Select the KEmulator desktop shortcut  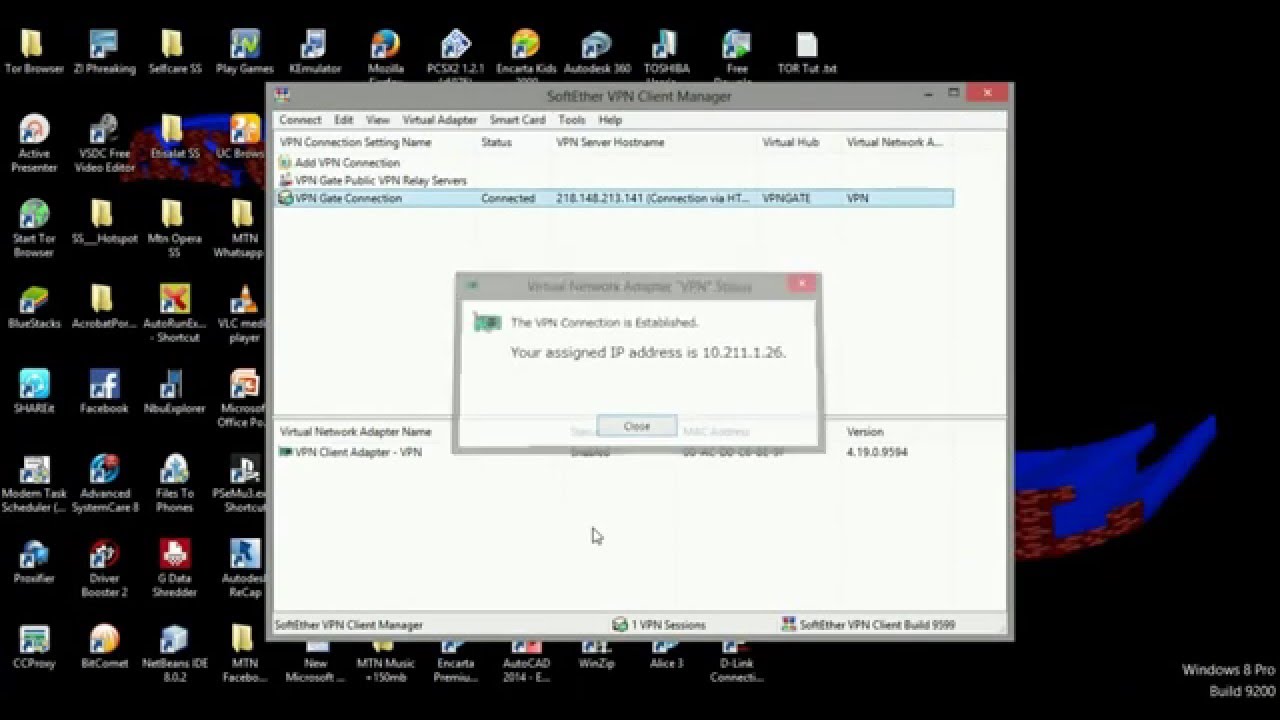(x=314, y=53)
